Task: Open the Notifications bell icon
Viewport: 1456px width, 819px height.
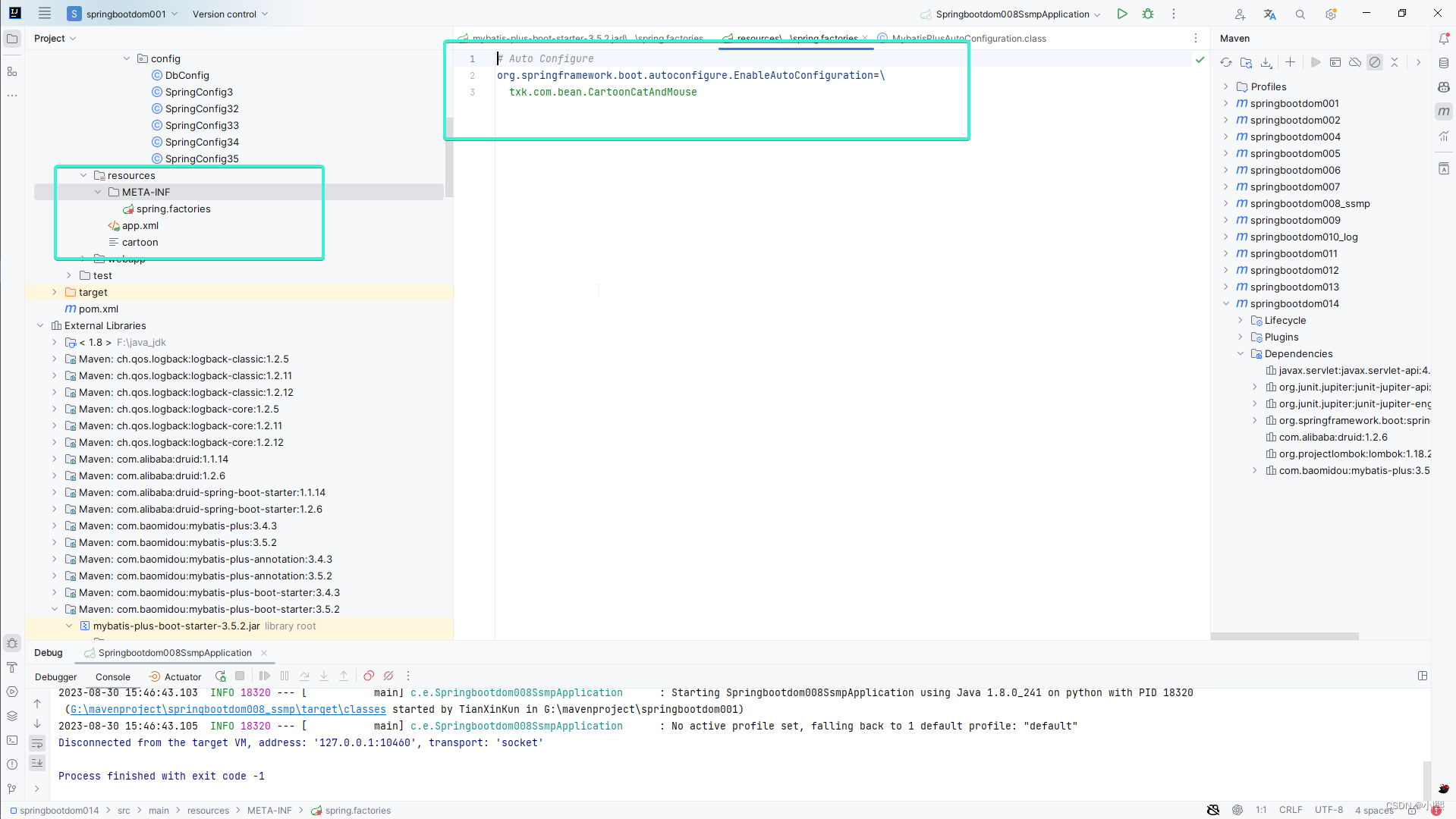Action: pos(1444,39)
